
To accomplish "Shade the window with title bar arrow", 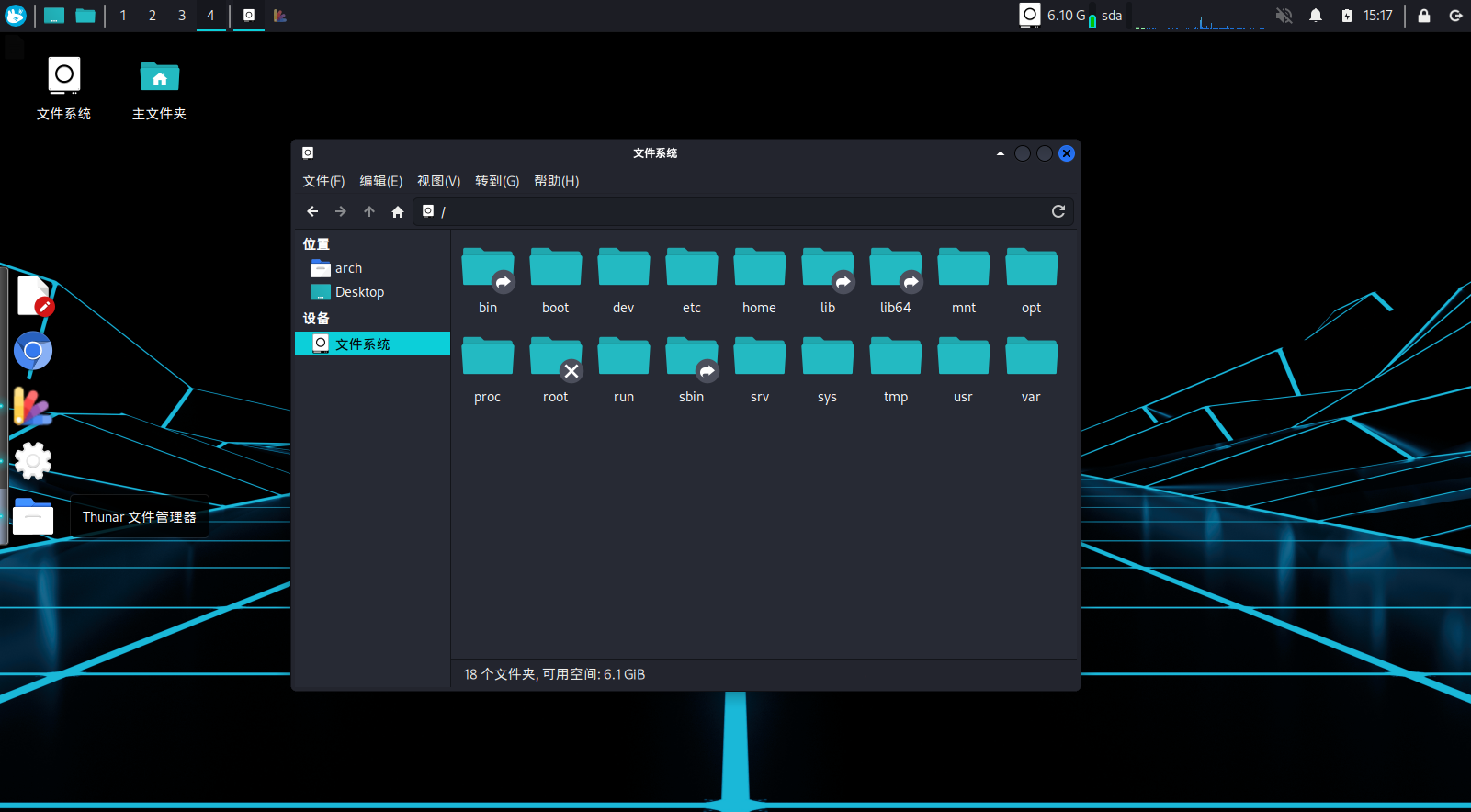I will pyautogui.click(x=1001, y=153).
